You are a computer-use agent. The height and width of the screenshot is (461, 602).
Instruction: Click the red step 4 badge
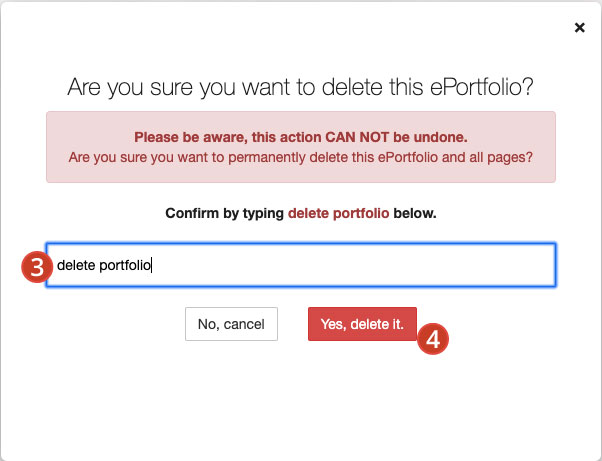[433, 339]
